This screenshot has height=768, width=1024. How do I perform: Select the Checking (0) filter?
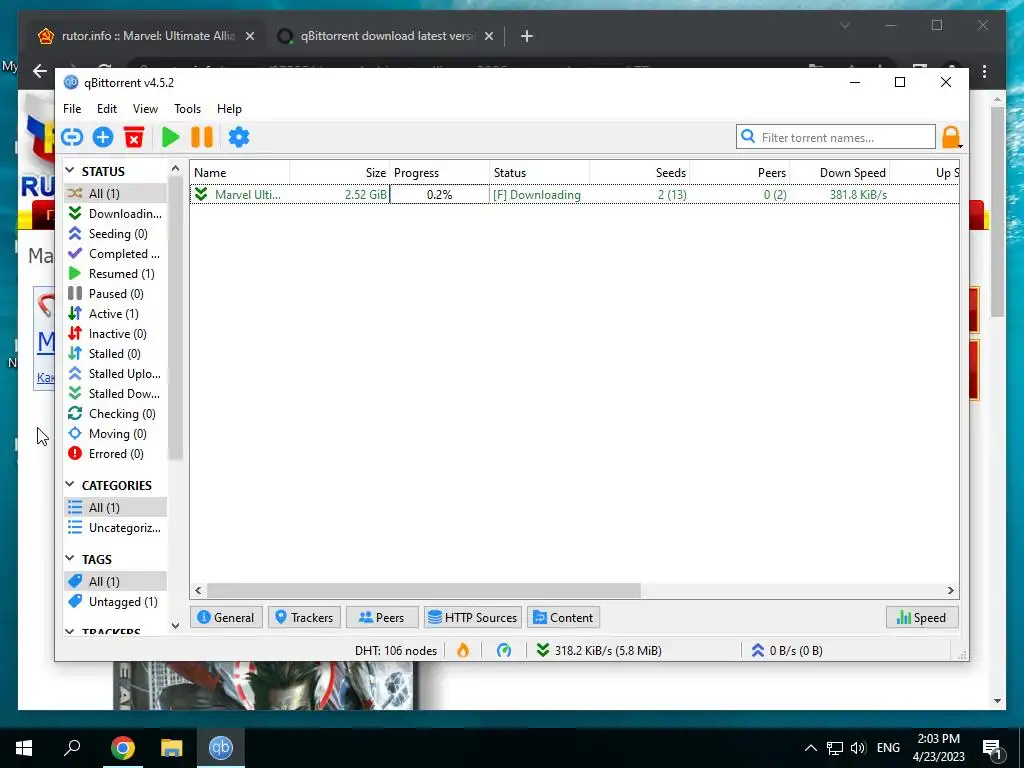tap(115, 413)
